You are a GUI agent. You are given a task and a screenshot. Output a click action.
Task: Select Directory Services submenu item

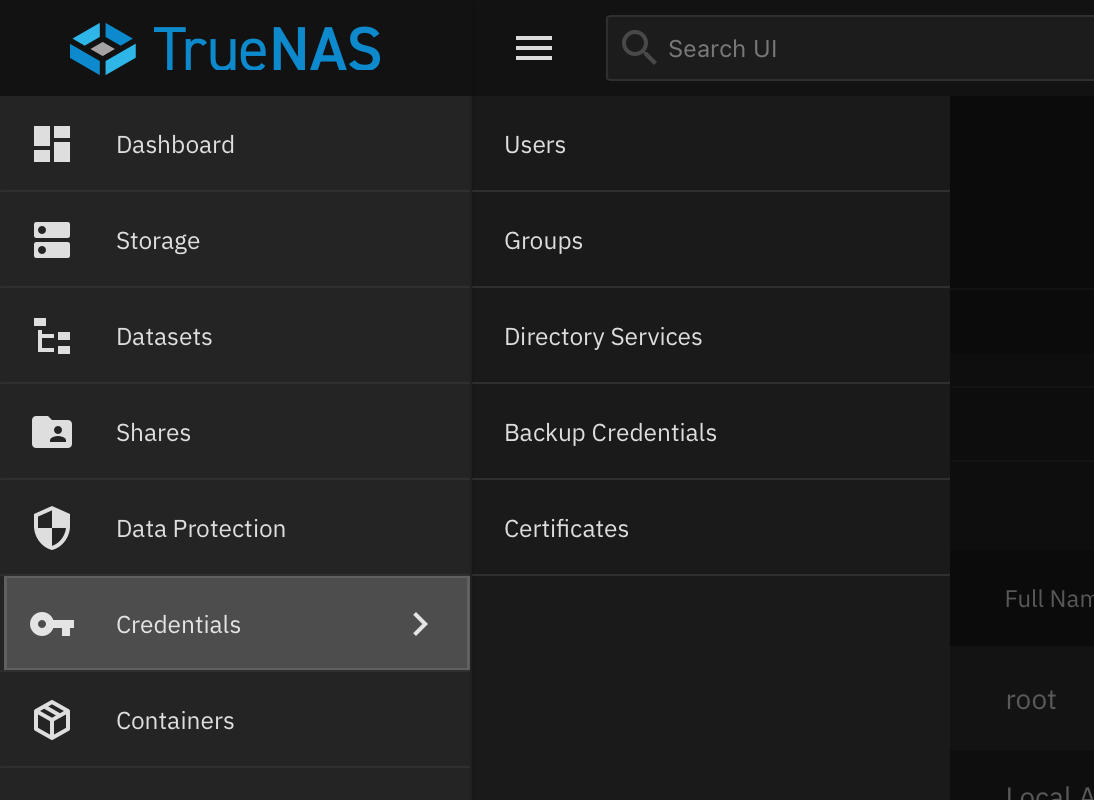pyautogui.click(x=603, y=337)
